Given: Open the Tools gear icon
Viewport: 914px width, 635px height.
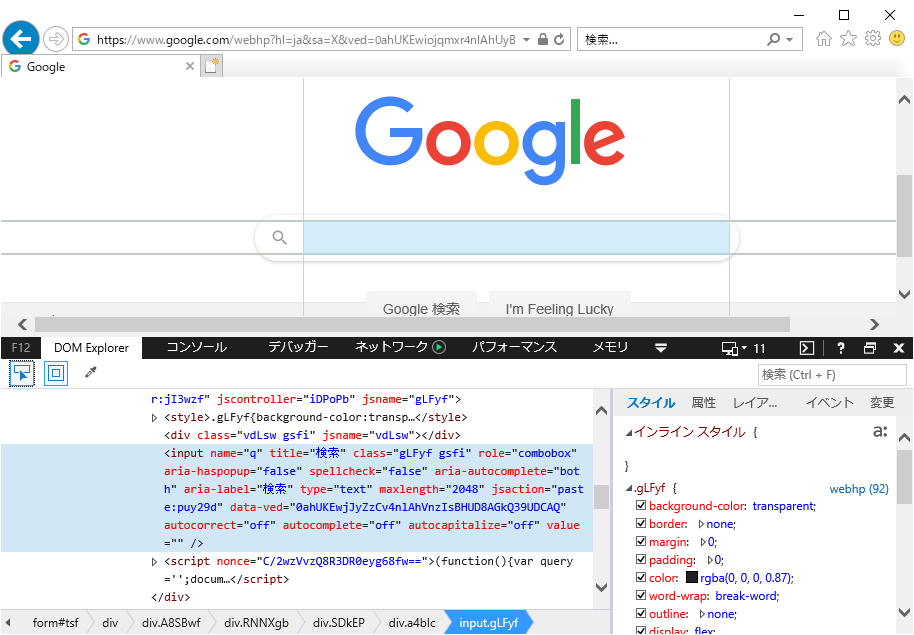Looking at the screenshot, I should (873, 38).
